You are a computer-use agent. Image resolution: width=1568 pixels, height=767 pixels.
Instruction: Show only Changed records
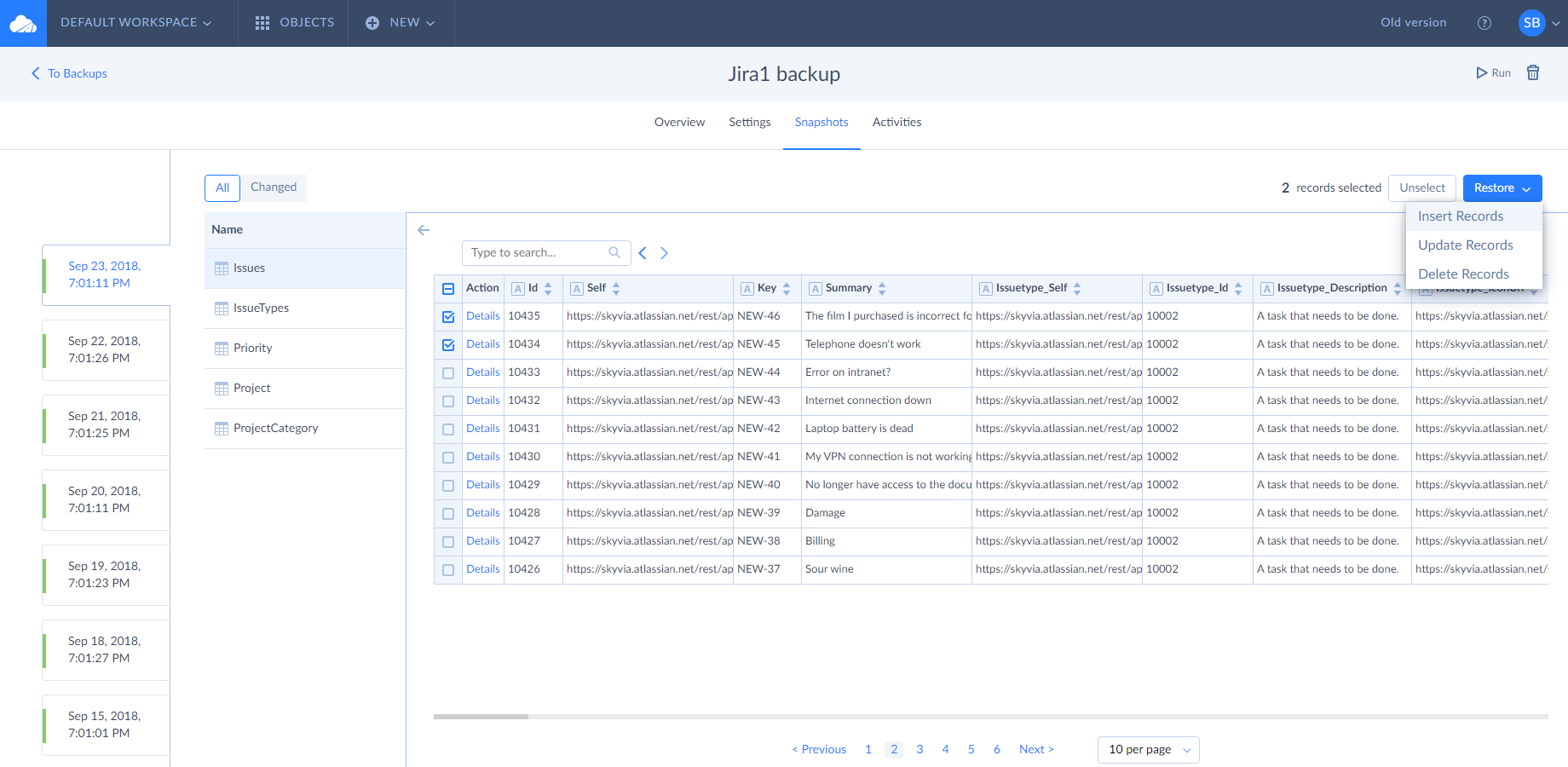[x=274, y=187]
